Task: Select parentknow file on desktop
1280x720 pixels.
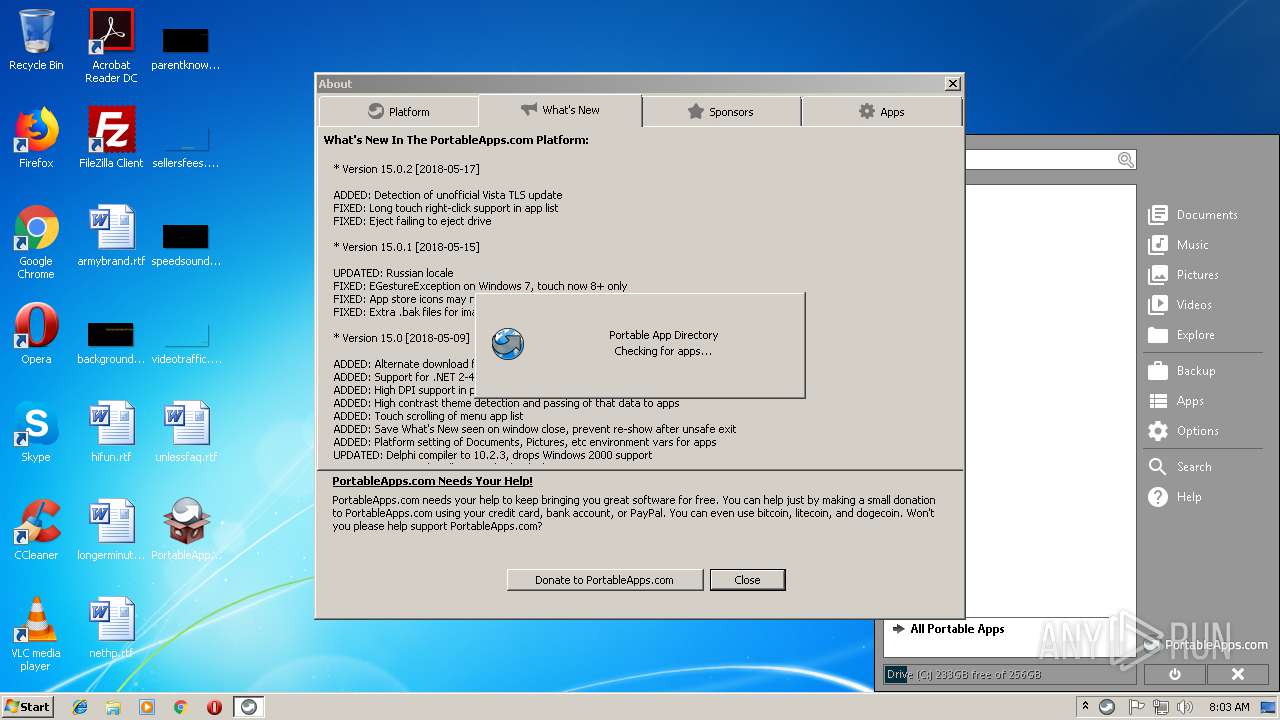Action: tap(186, 46)
